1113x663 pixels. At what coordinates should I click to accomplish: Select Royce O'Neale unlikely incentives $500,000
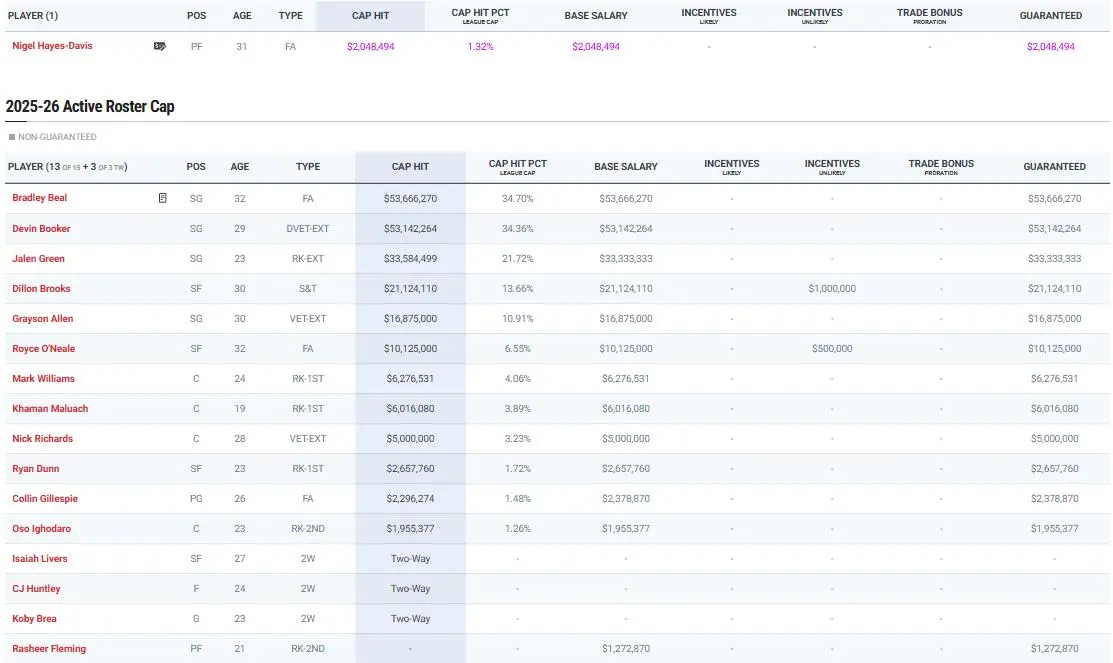pyautogui.click(x=832, y=349)
